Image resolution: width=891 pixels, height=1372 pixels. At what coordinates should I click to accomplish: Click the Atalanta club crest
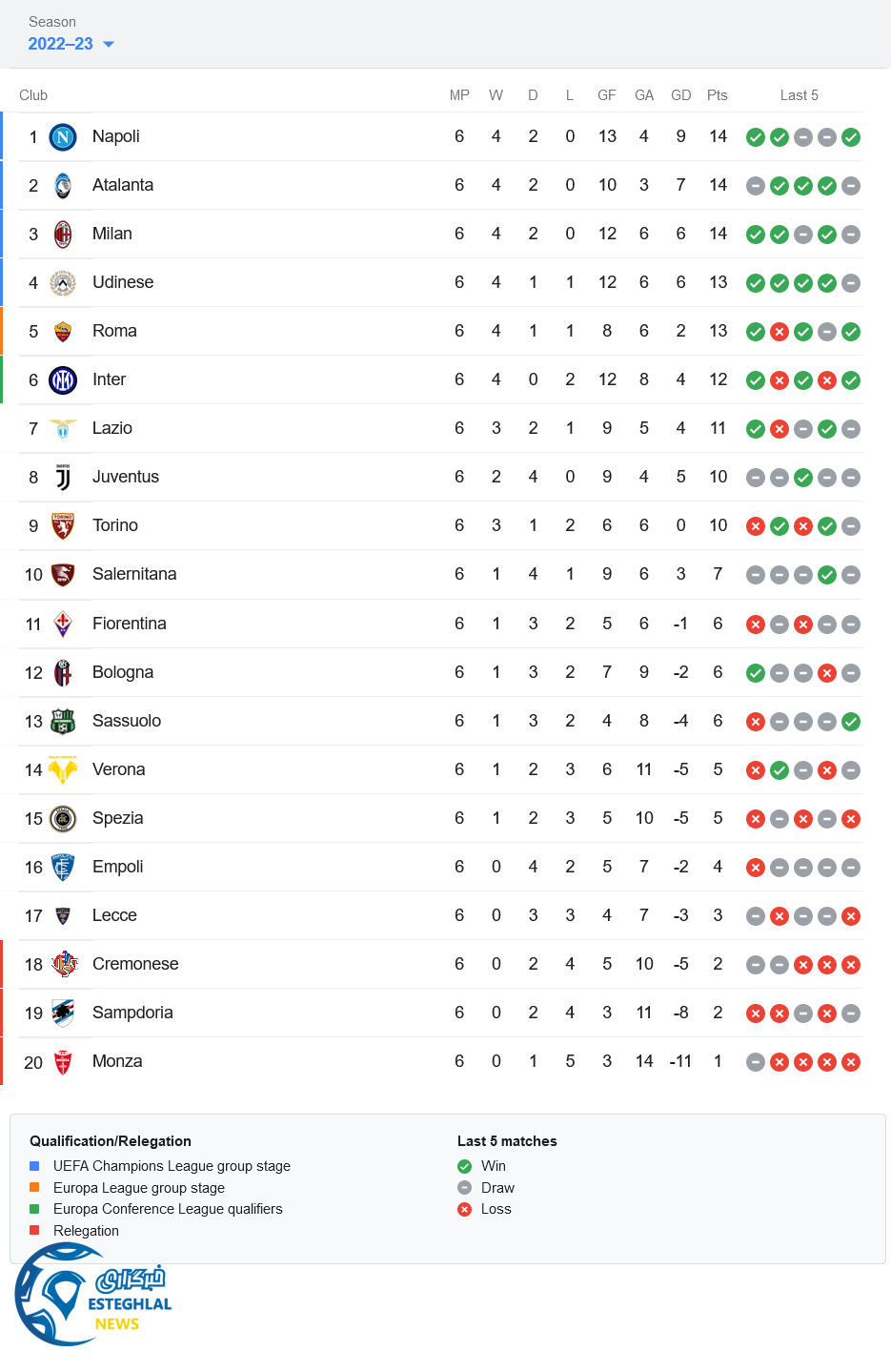[63, 186]
